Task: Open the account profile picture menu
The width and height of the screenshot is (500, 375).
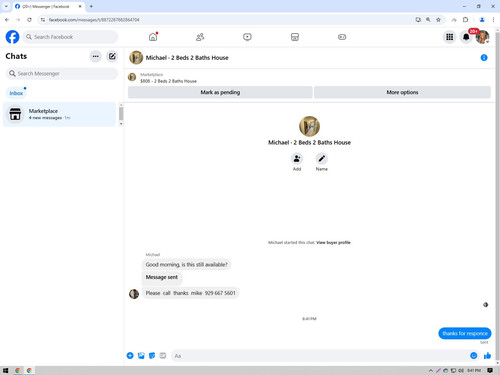Action: tap(482, 37)
